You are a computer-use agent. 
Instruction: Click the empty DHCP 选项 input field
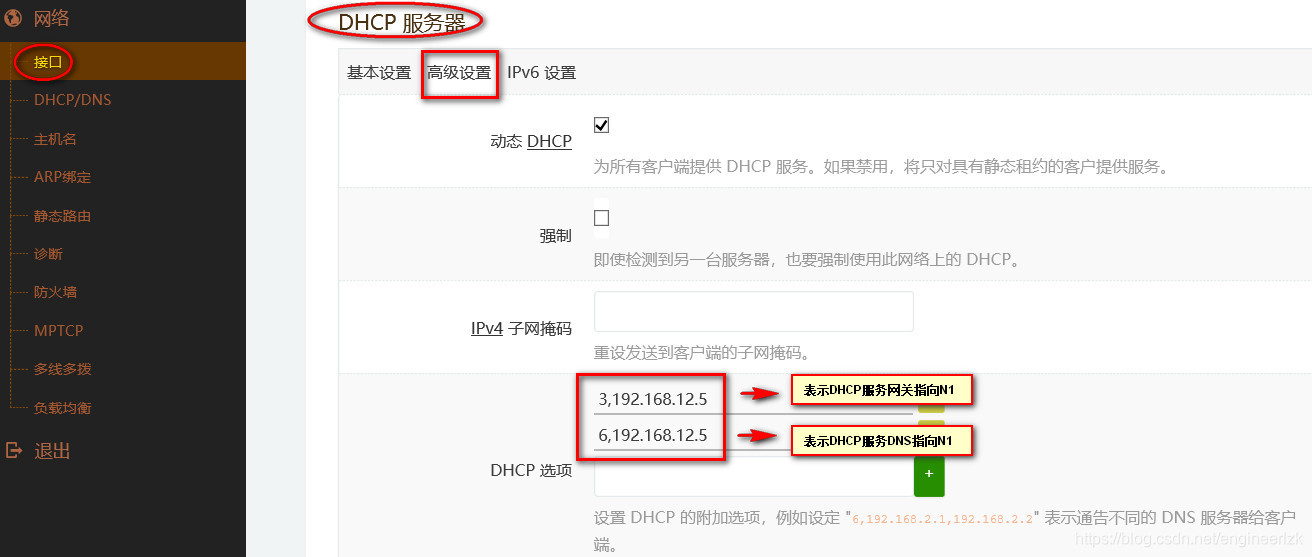click(754, 477)
